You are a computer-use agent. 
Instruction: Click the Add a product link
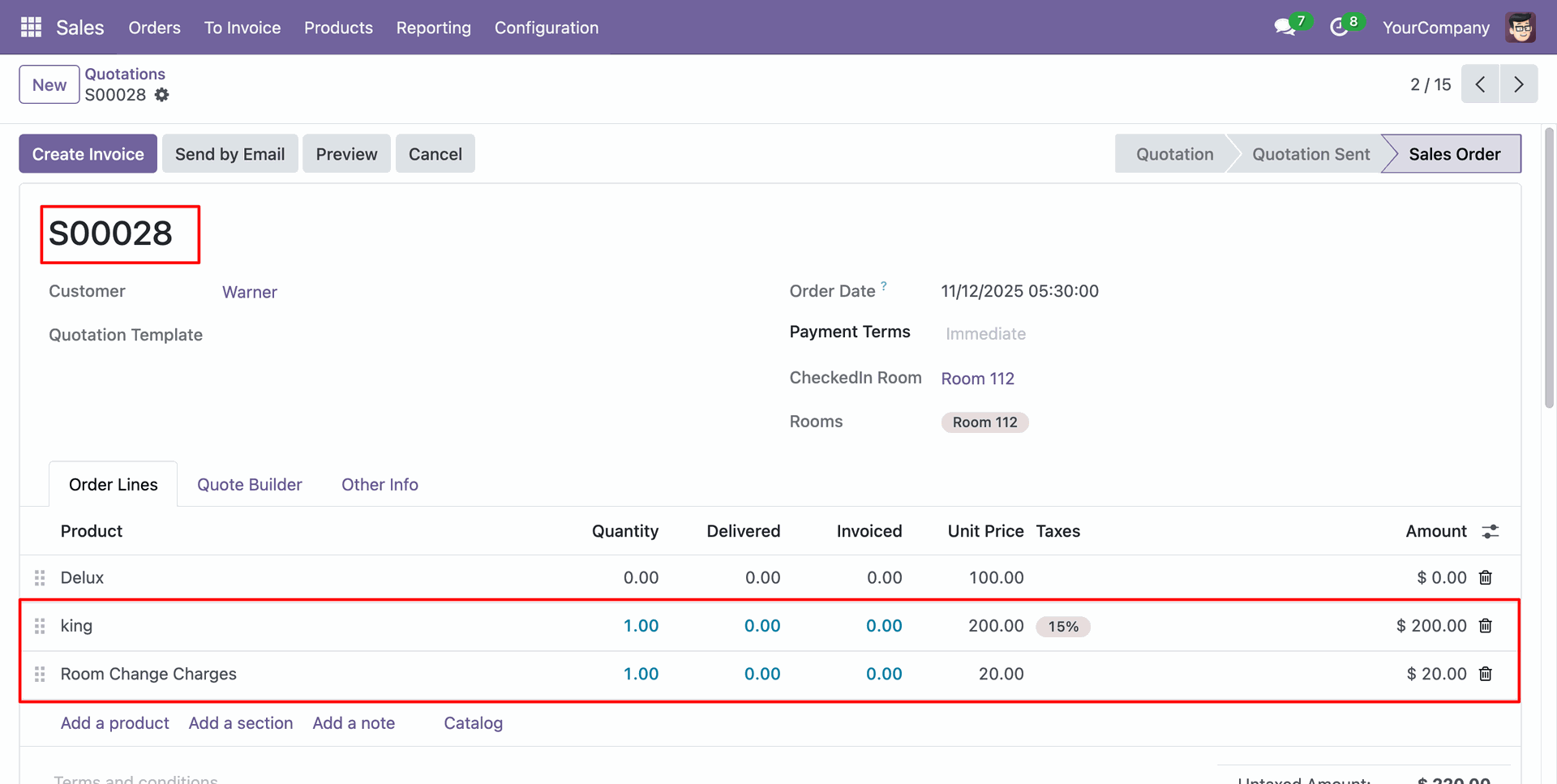tap(114, 723)
